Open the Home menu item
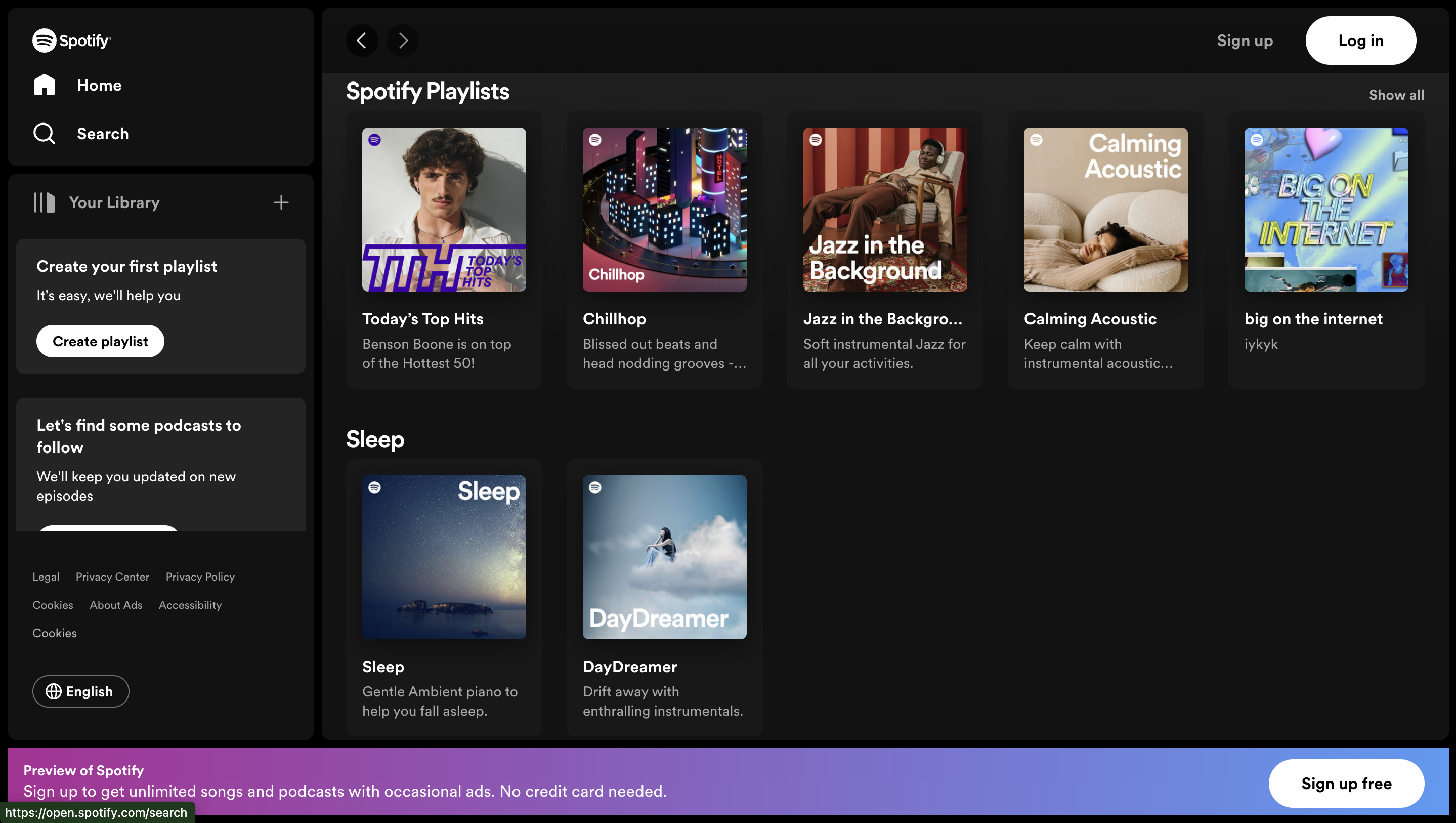The image size is (1456, 823). click(99, 85)
